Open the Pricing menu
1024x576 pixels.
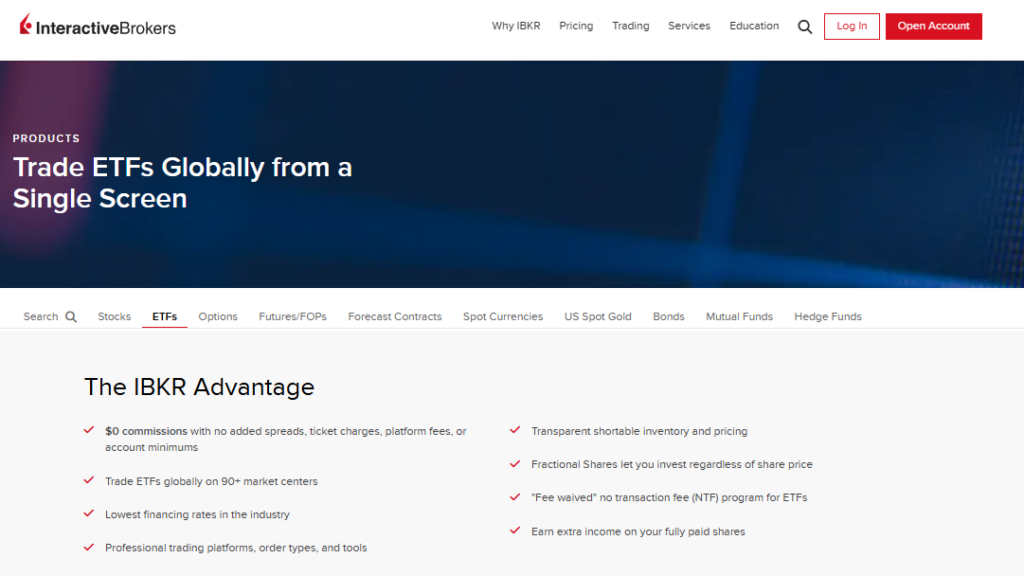click(576, 26)
